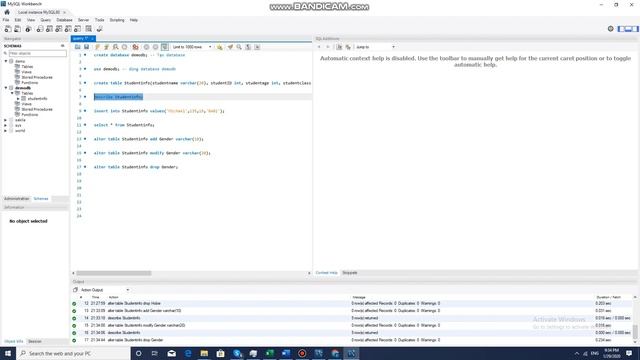Image resolution: width=640 pixels, height=360 pixels.
Task: Commit transaction icon in query toolbar
Action: tap(147, 47)
